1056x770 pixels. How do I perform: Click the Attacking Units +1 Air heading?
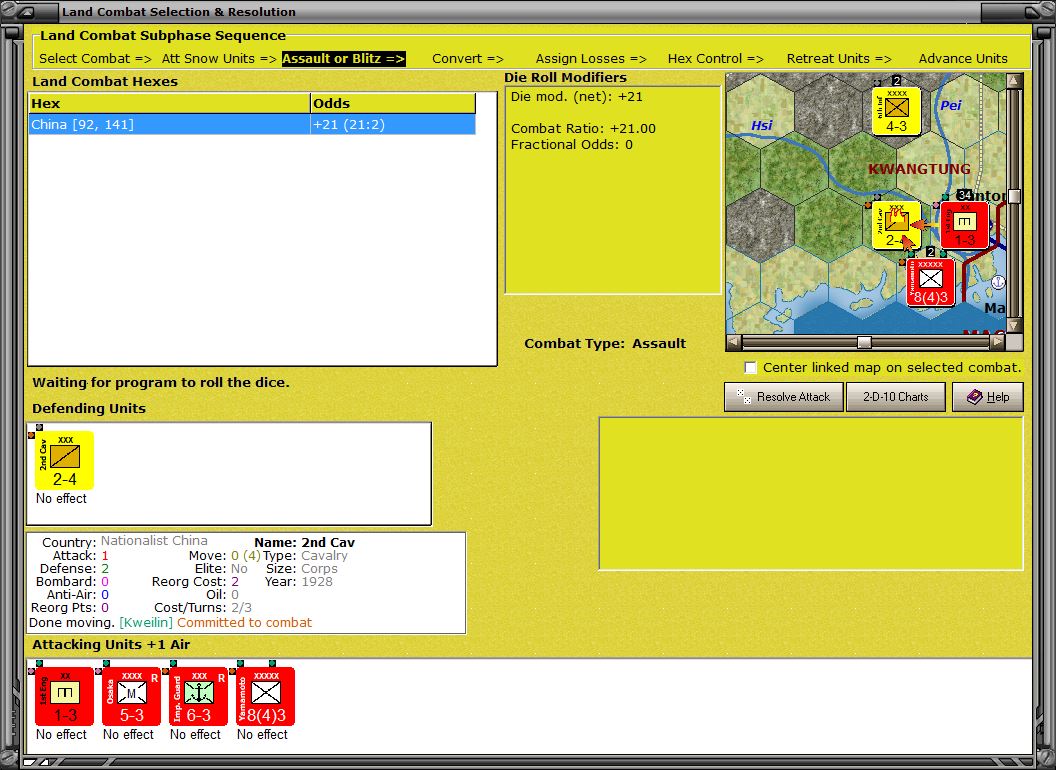pos(111,645)
